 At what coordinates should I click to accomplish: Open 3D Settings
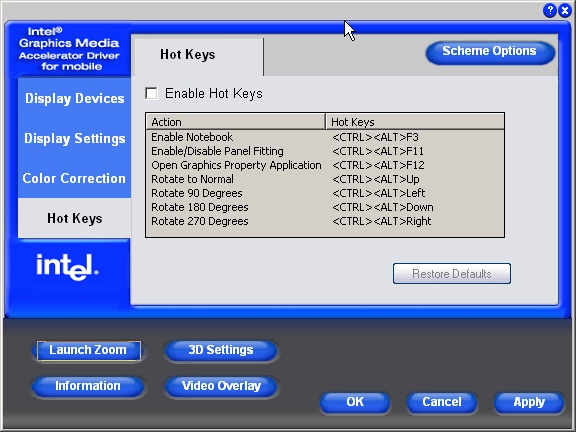(x=221, y=350)
